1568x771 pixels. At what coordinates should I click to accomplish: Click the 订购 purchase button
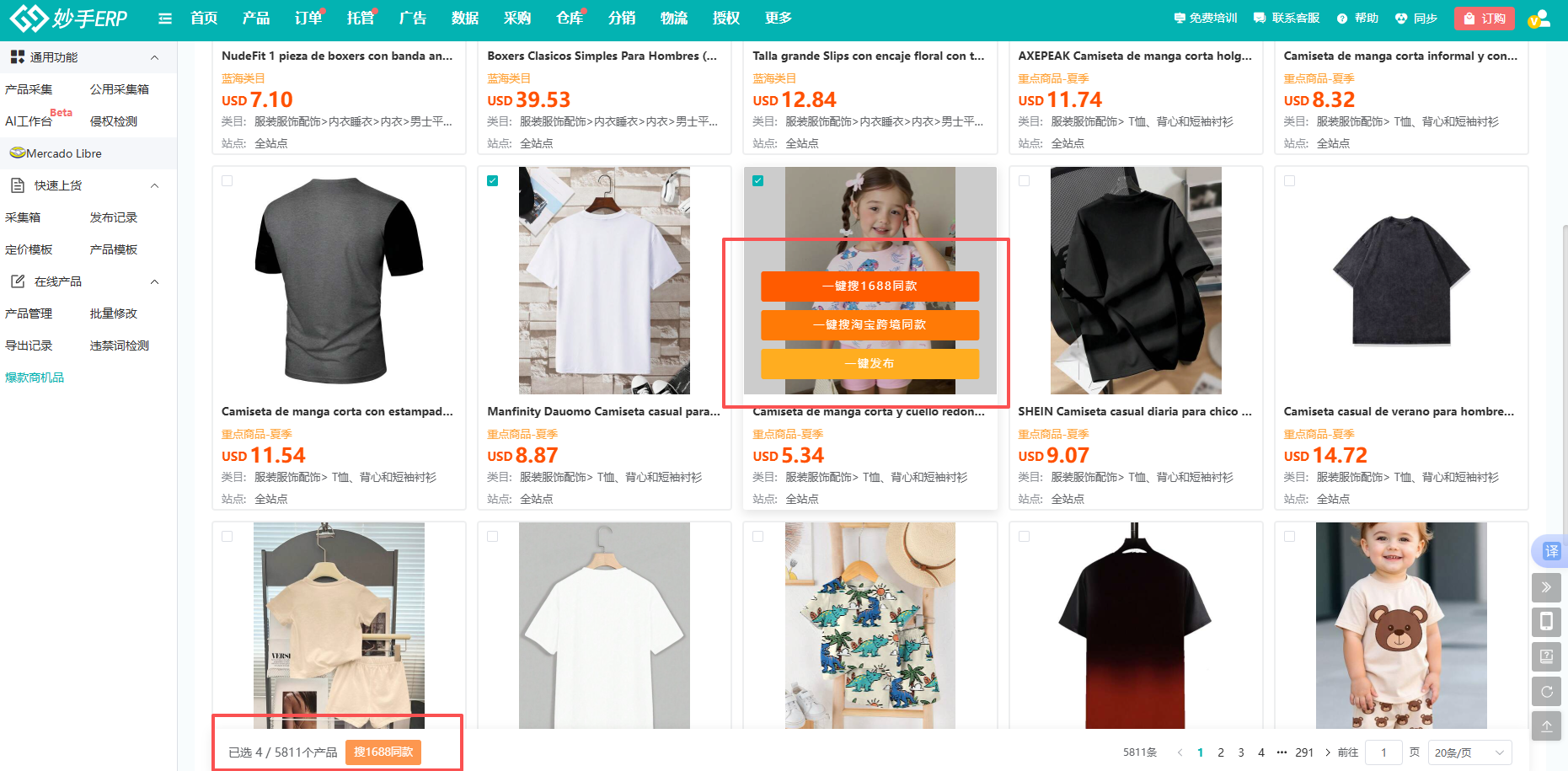click(1485, 19)
